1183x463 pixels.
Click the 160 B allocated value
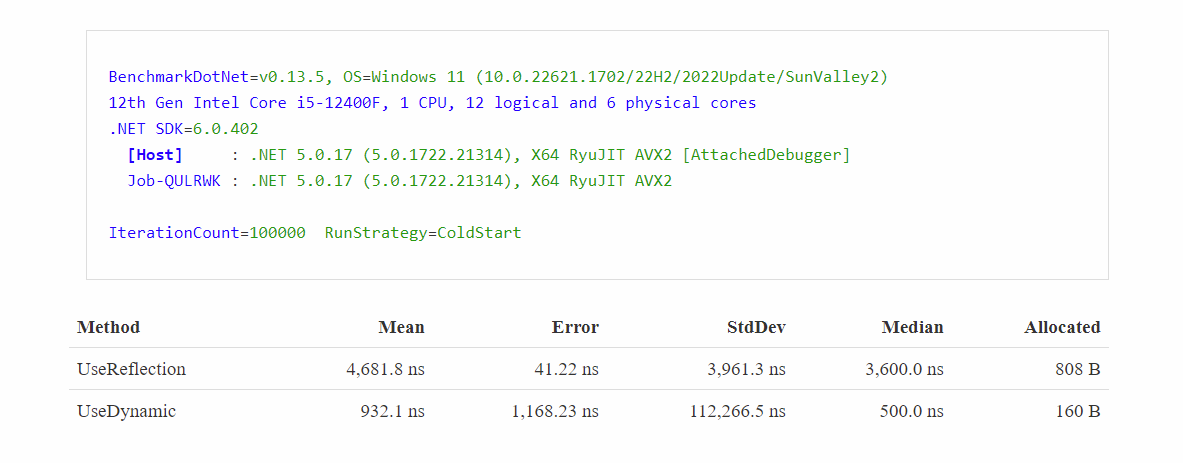[x=1078, y=411]
